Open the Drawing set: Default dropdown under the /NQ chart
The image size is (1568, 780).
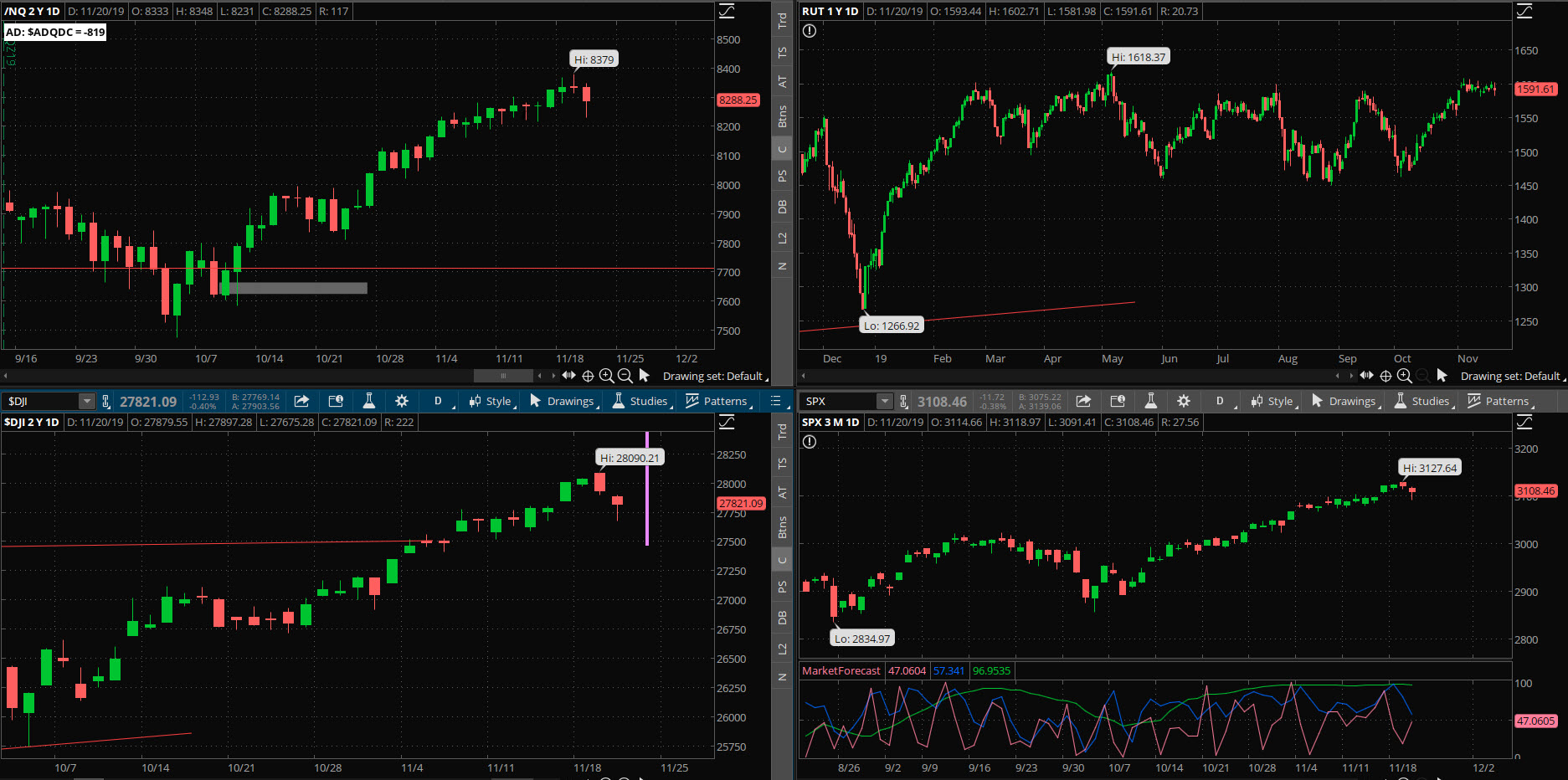(x=715, y=376)
